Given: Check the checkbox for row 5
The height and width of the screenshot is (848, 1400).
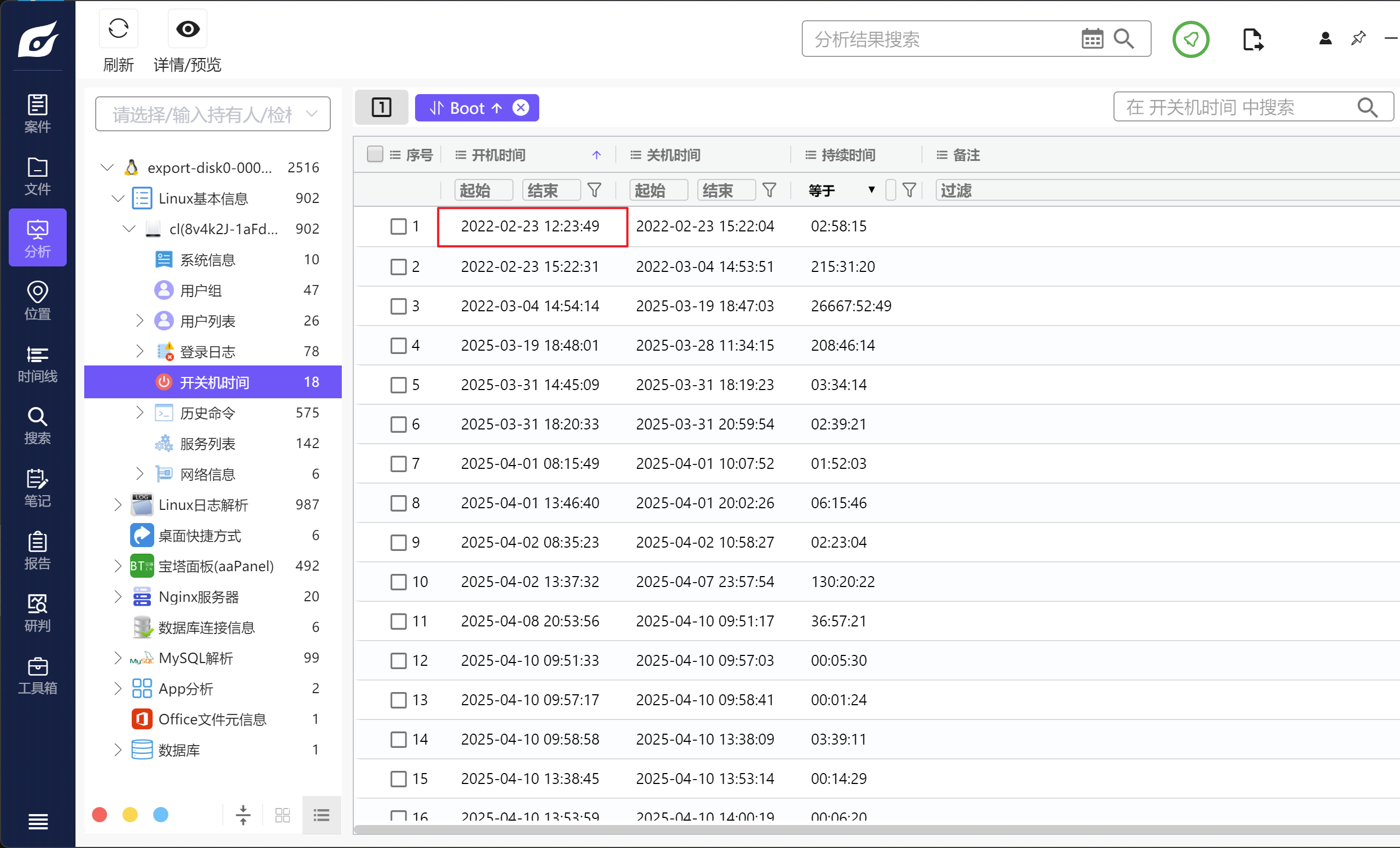Looking at the screenshot, I should pos(398,385).
